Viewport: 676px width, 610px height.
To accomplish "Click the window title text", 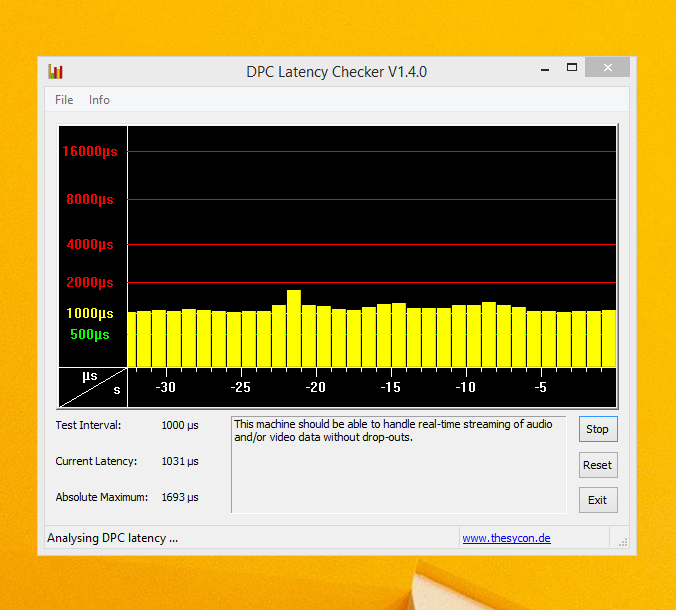I will point(337,72).
